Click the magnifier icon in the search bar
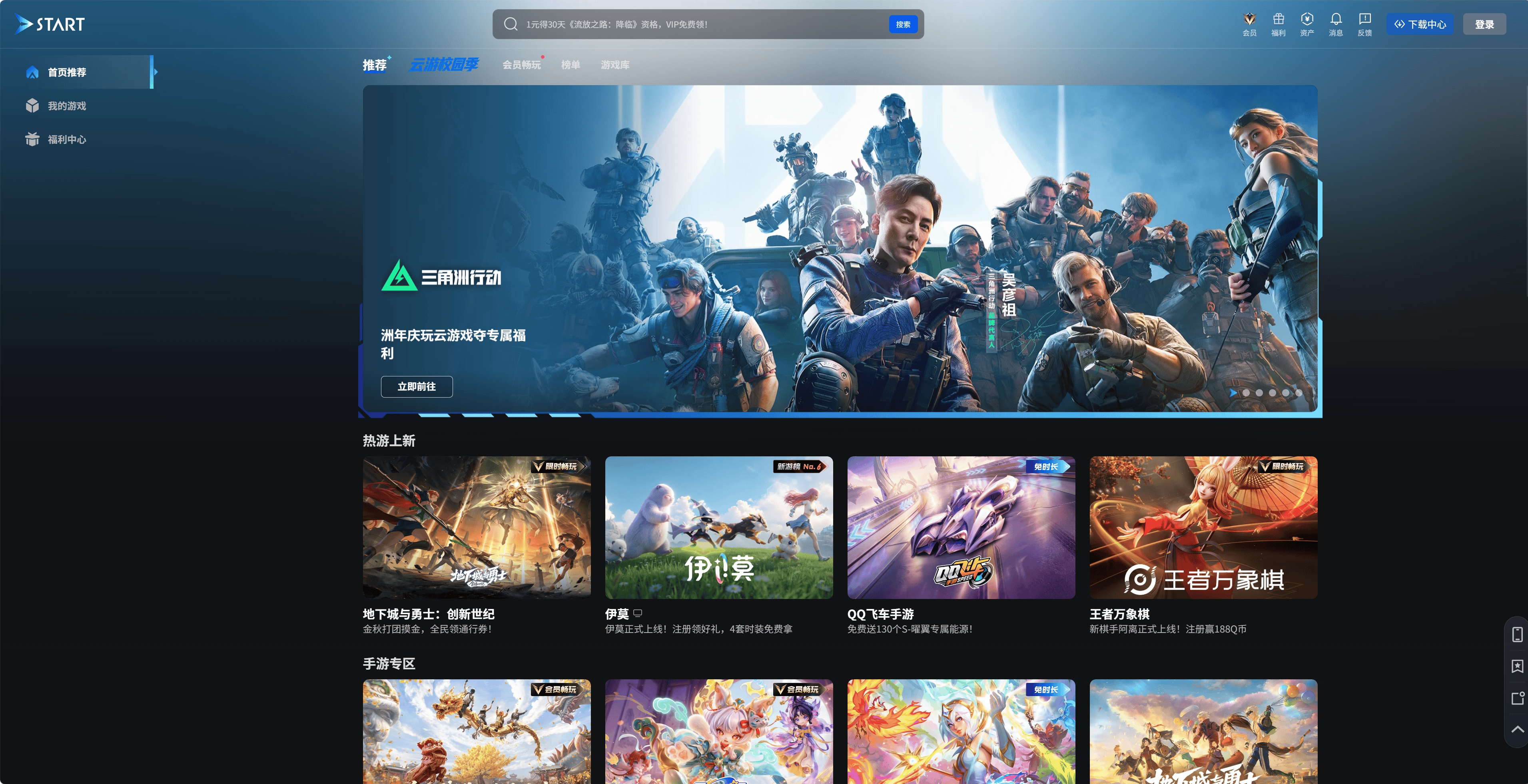Image resolution: width=1528 pixels, height=784 pixels. tap(511, 24)
